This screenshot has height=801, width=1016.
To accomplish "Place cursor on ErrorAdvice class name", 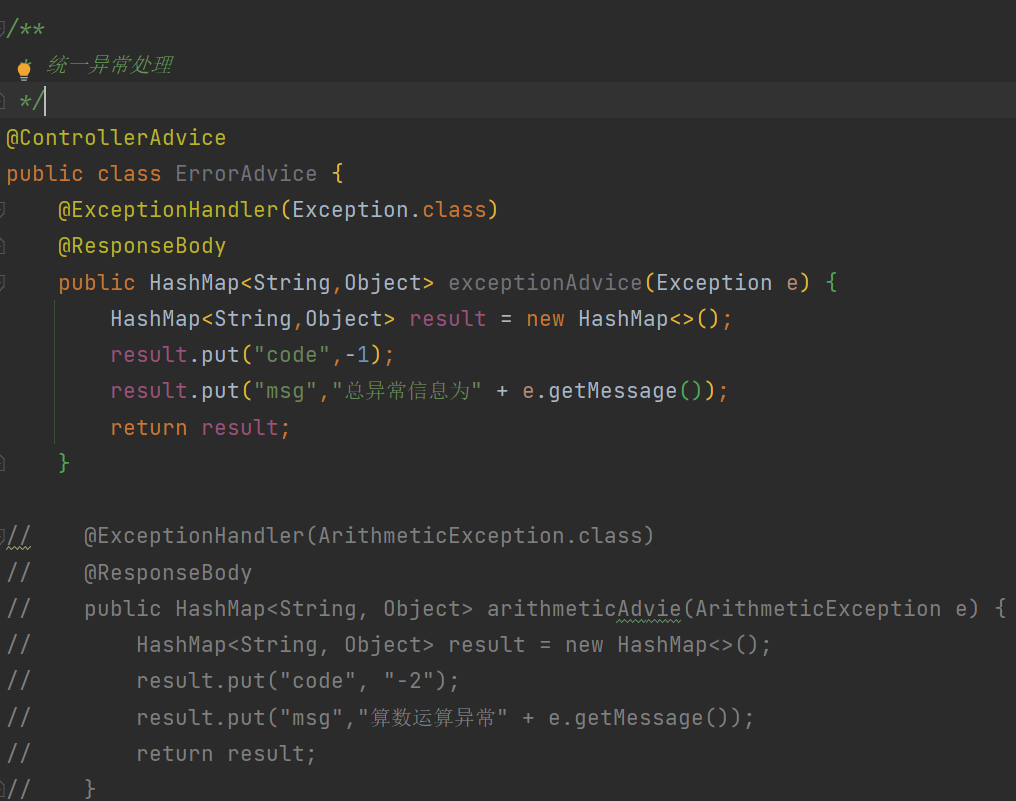I will coord(246,174).
